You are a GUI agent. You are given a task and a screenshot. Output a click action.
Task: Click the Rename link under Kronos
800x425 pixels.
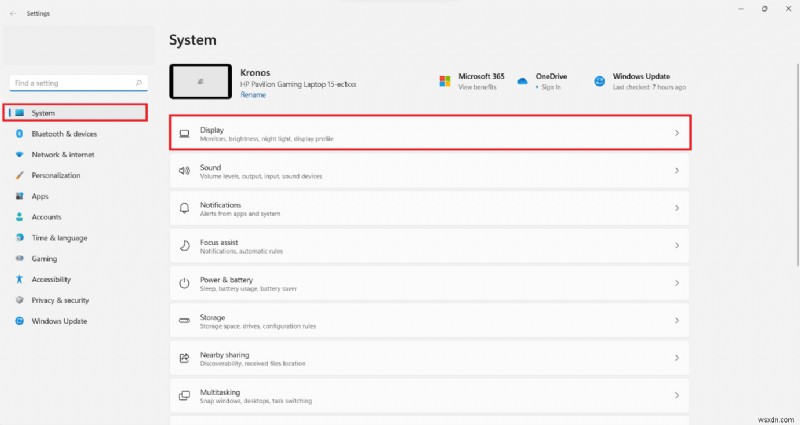point(253,95)
